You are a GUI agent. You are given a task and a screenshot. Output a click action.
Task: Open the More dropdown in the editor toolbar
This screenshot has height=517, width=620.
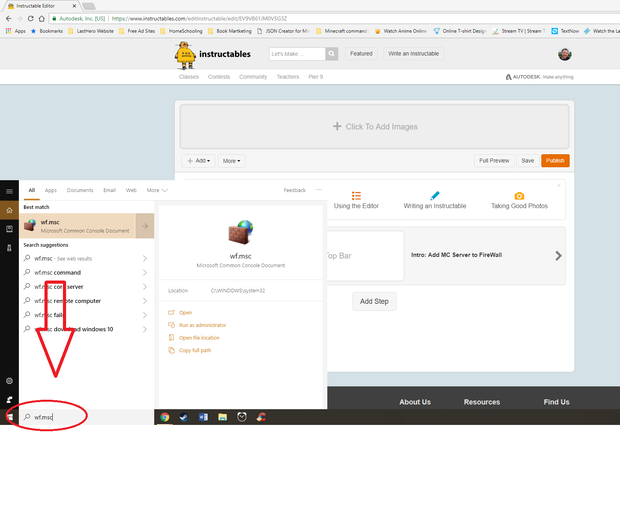tap(231, 160)
